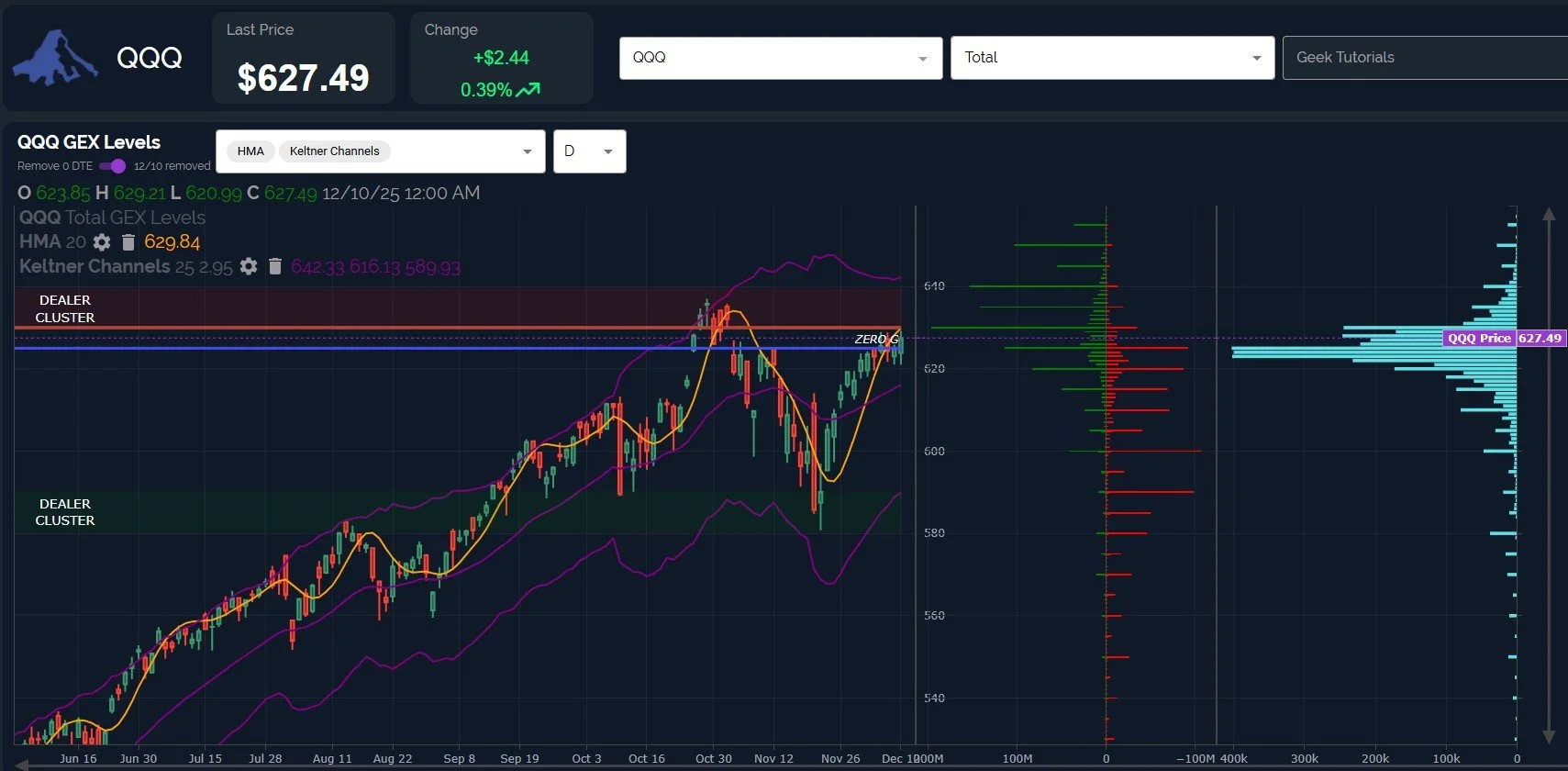
Task: Open Keltner Channels settings gear
Action: click(x=249, y=266)
